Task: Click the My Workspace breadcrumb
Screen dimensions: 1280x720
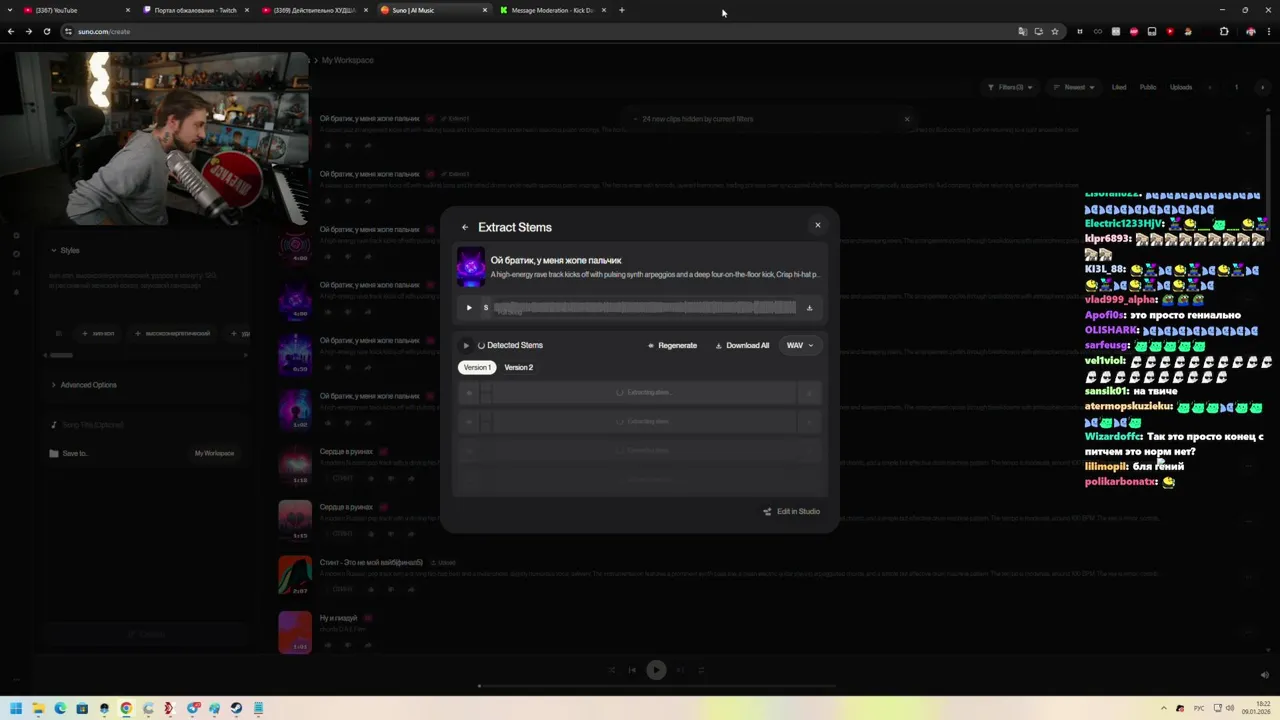Action: pyautogui.click(x=347, y=60)
